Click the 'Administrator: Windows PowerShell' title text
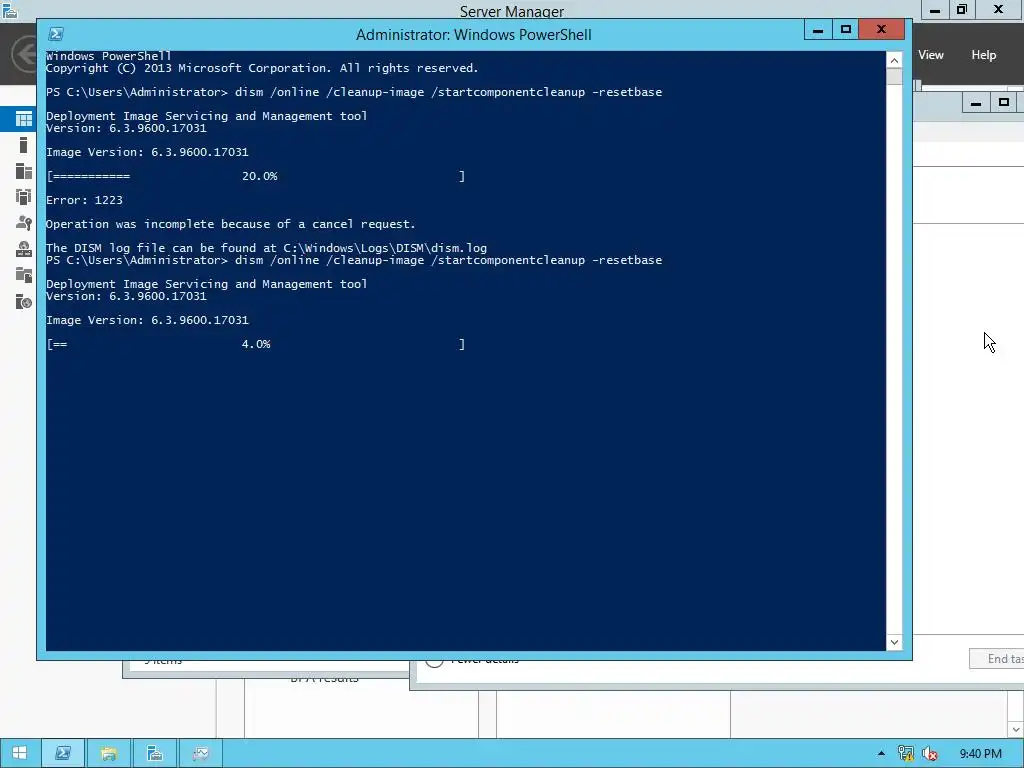This screenshot has height=768, width=1024. [x=473, y=35]
